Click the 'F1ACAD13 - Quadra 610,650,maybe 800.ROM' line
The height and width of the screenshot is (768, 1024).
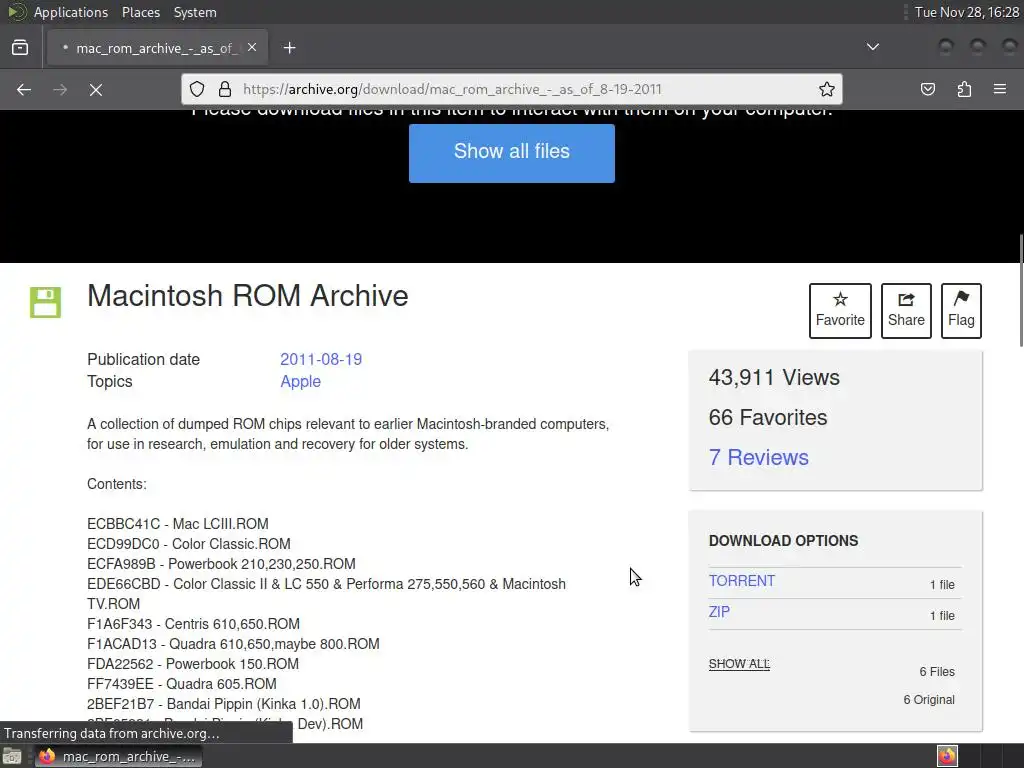click(233, 644)
